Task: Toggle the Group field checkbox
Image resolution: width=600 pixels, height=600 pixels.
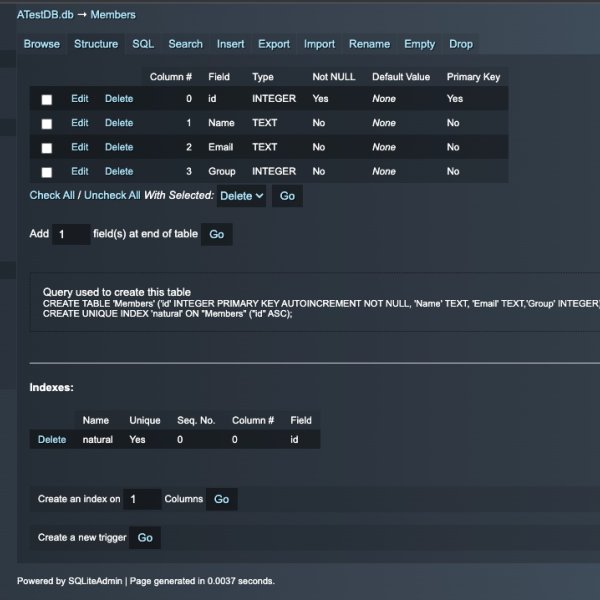Action: click(x=47, y=172)
